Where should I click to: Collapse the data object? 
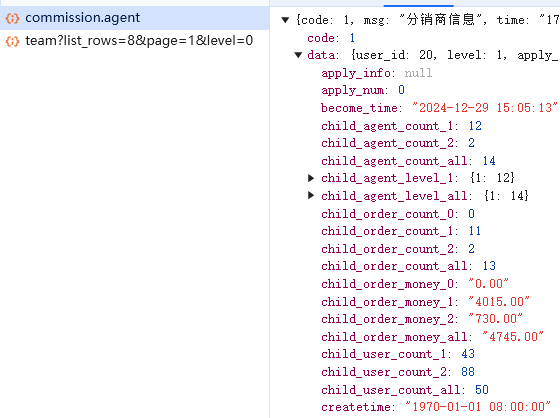pos(299,55)
